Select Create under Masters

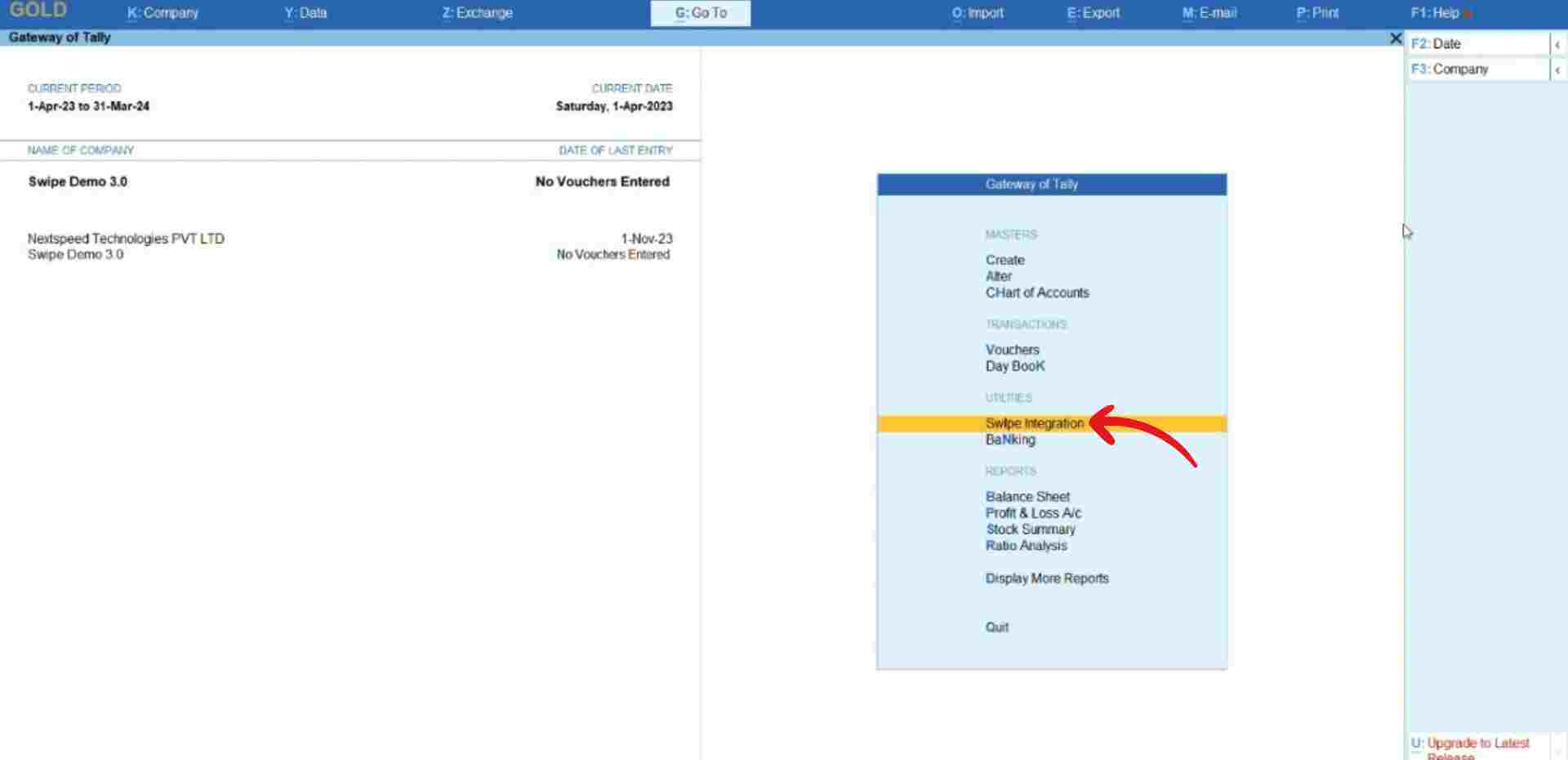point(1004,260)
